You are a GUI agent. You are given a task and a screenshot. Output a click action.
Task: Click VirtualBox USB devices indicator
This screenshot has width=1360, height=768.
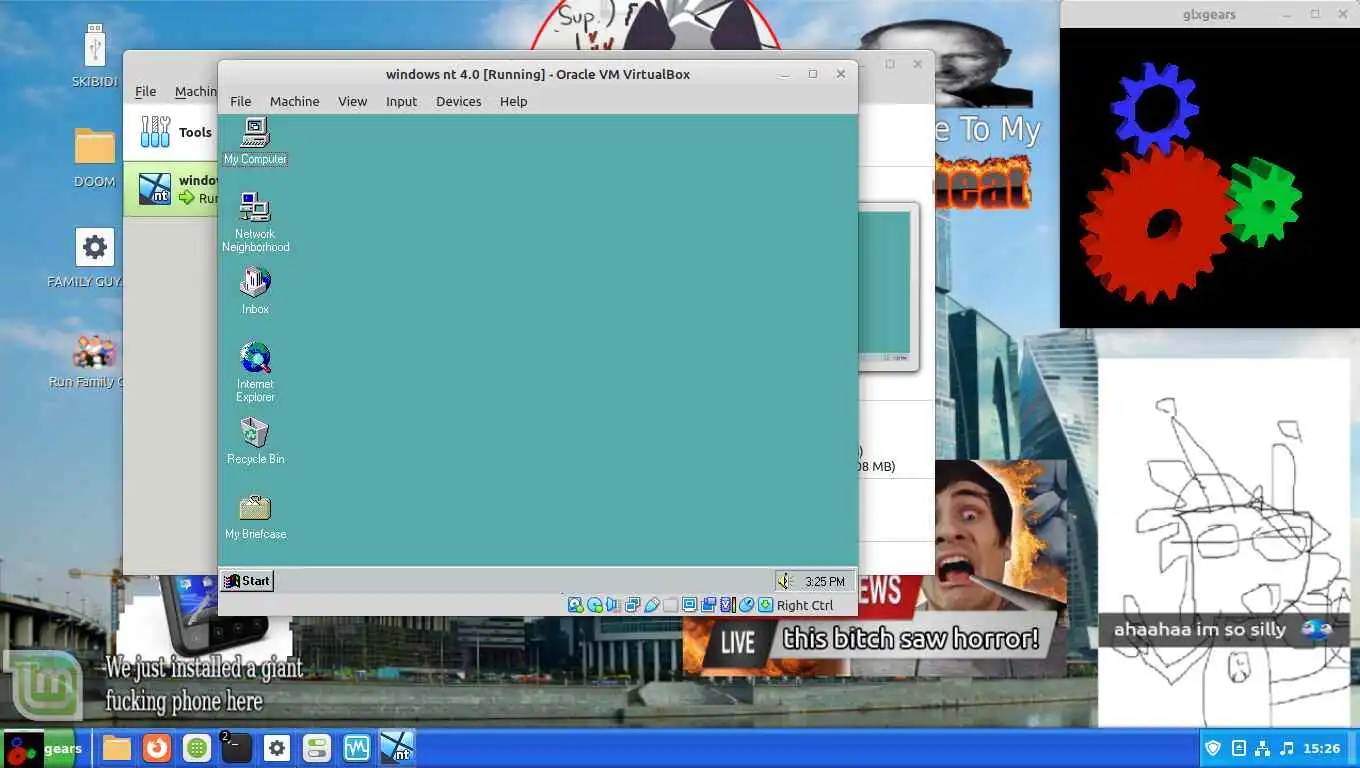click(652, 605)
